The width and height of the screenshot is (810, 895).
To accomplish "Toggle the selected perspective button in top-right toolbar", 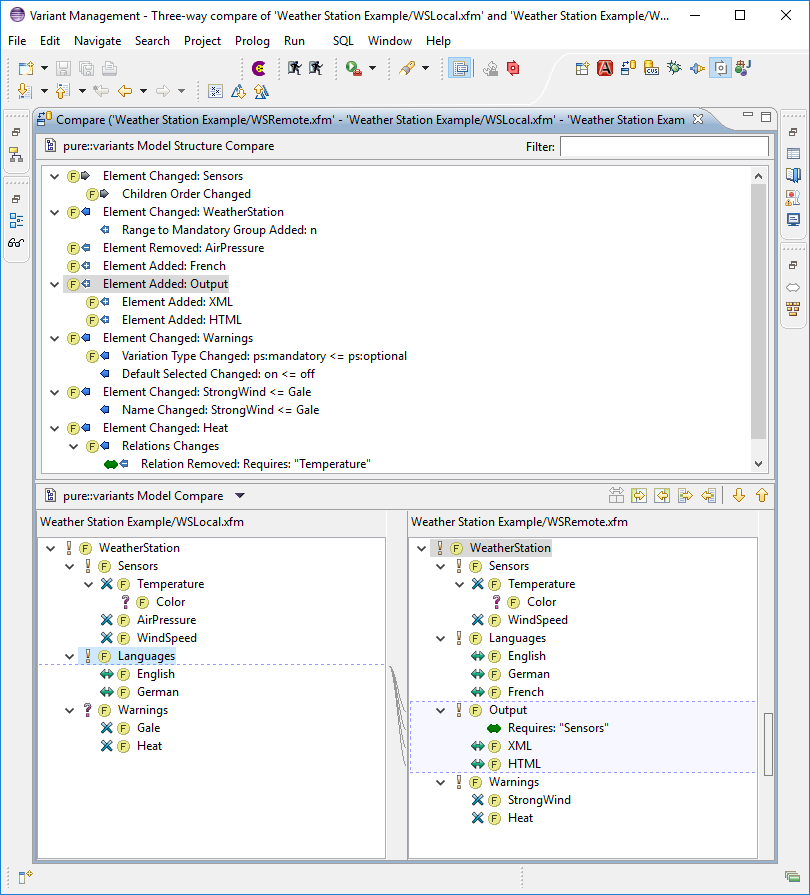I will pos(720,68).
